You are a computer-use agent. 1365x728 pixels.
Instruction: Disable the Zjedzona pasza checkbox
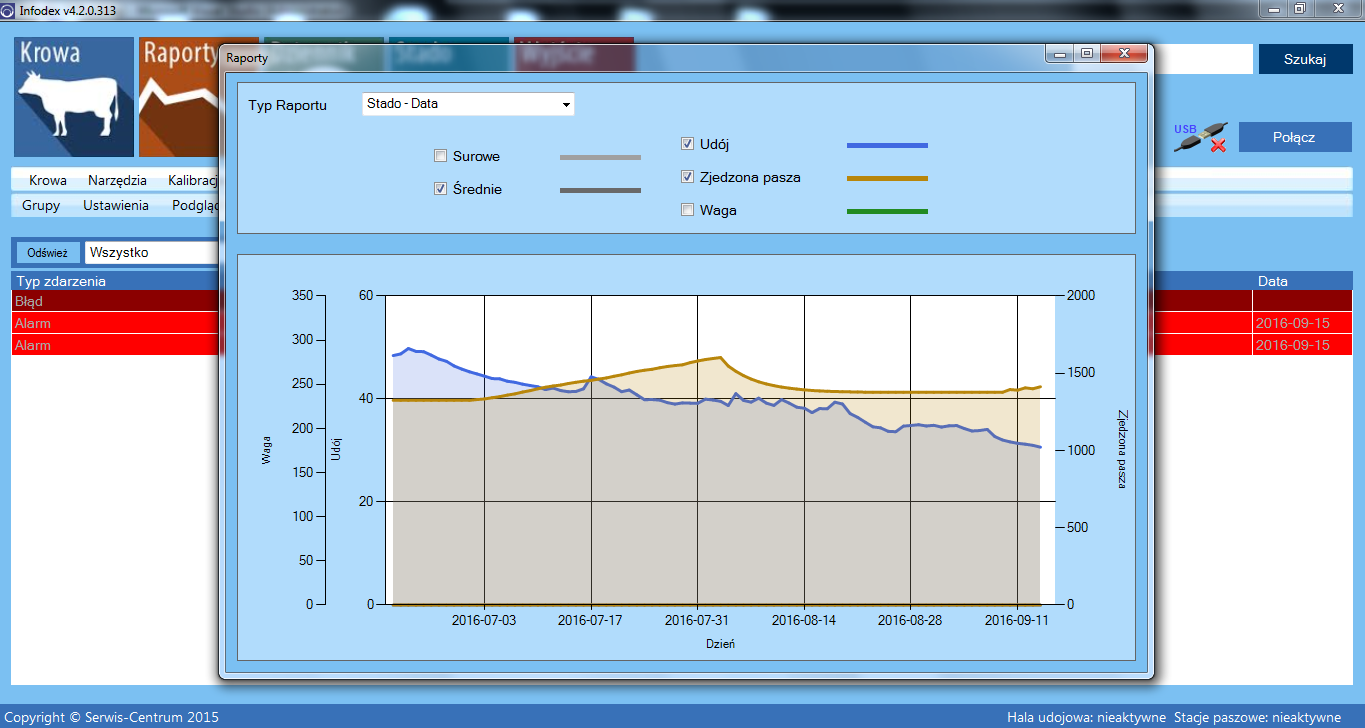point(687,177)
